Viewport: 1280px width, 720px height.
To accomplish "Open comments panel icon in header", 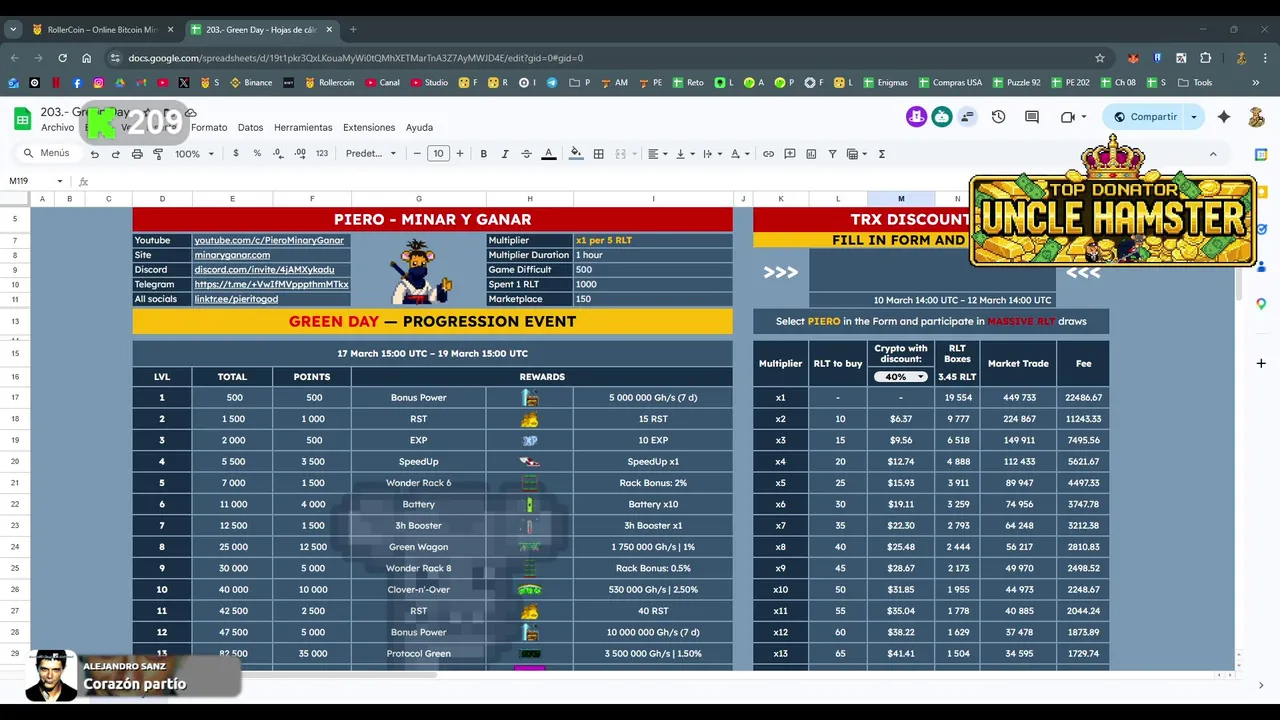I will click(1032, 117).
